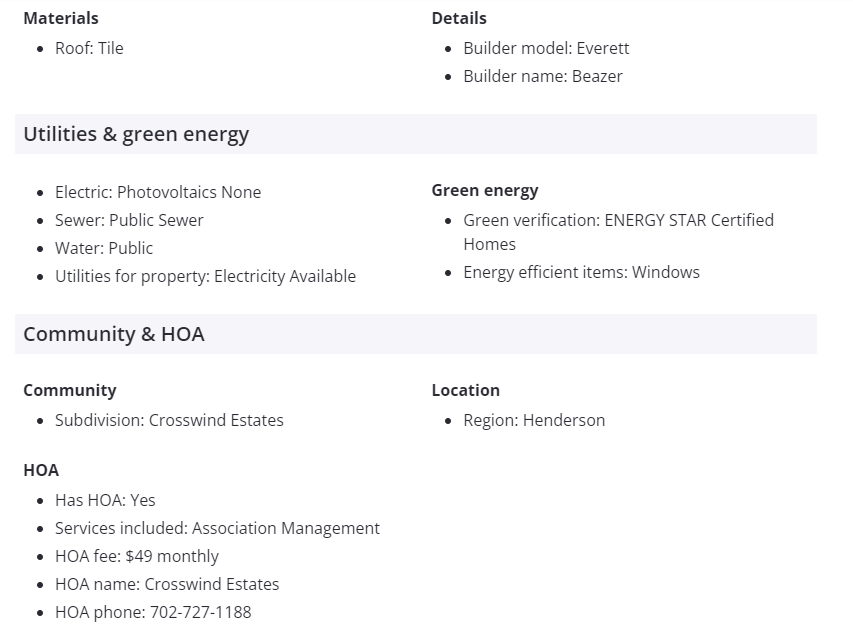Viewport: 853px width, 637px height.
Task: Click Services included: Association Management item
Action: 217,528
